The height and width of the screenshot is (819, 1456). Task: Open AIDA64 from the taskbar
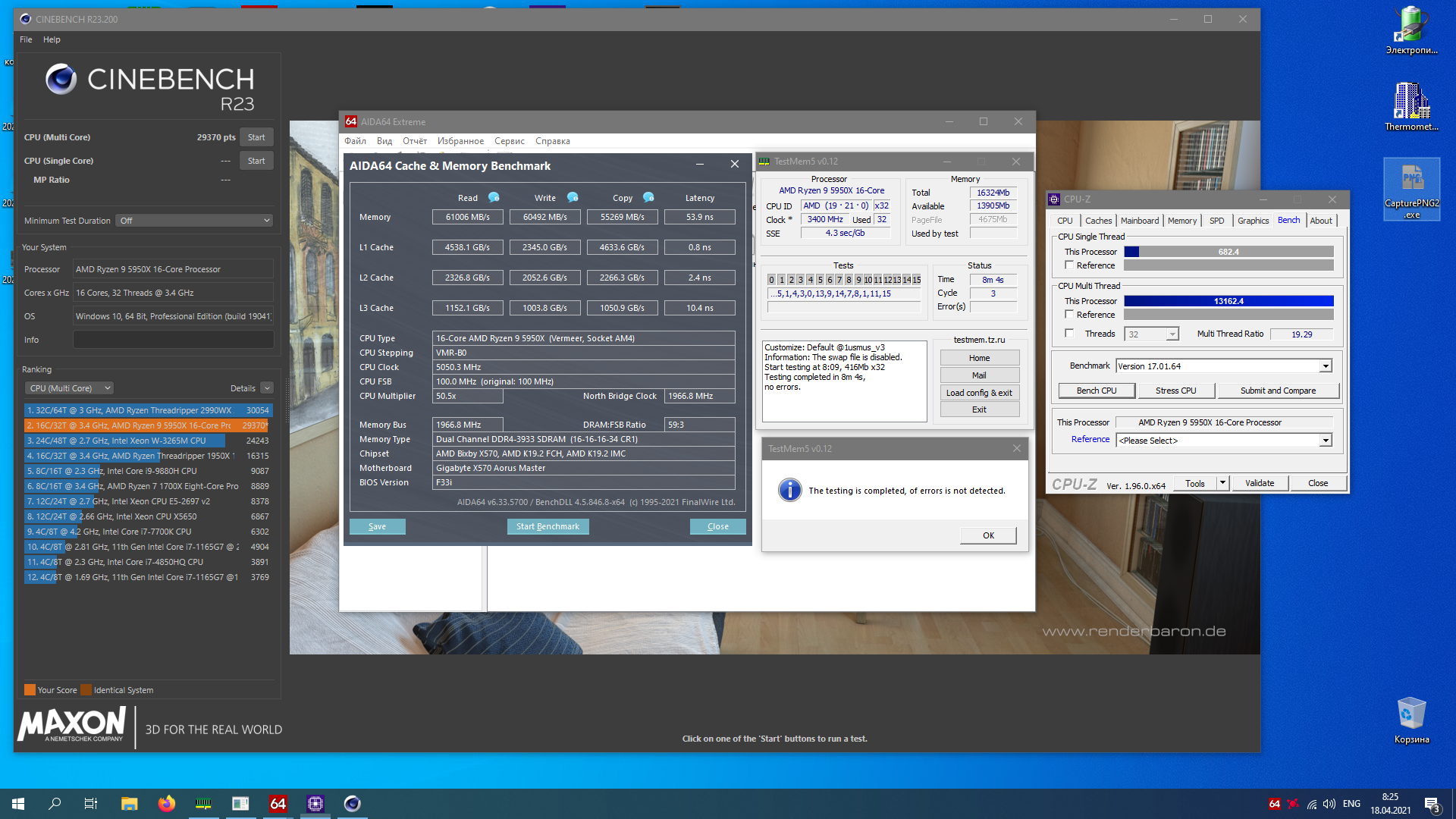[278, 804]
